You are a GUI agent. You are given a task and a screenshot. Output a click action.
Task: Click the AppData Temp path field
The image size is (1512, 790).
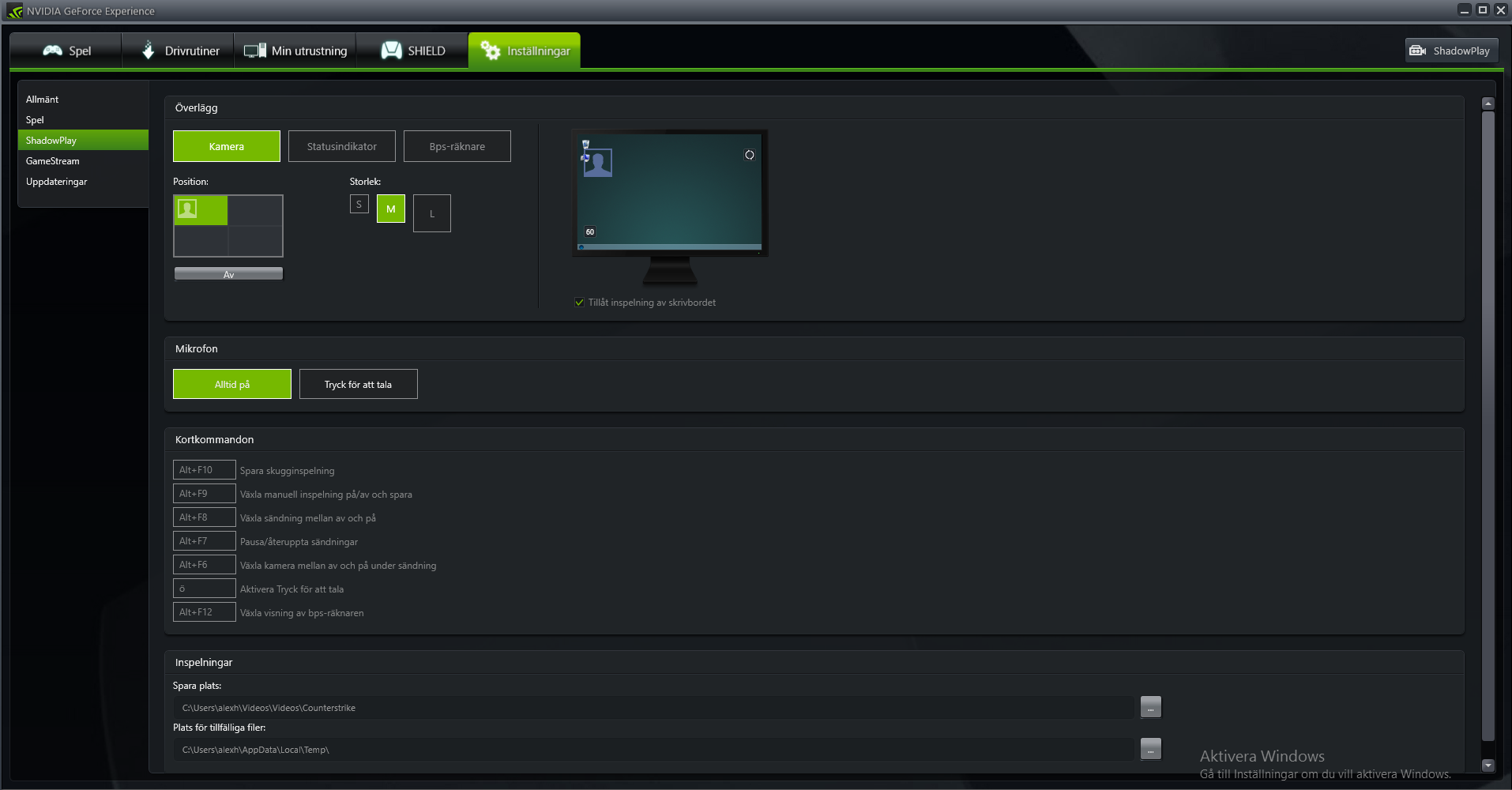pos(654,750)
